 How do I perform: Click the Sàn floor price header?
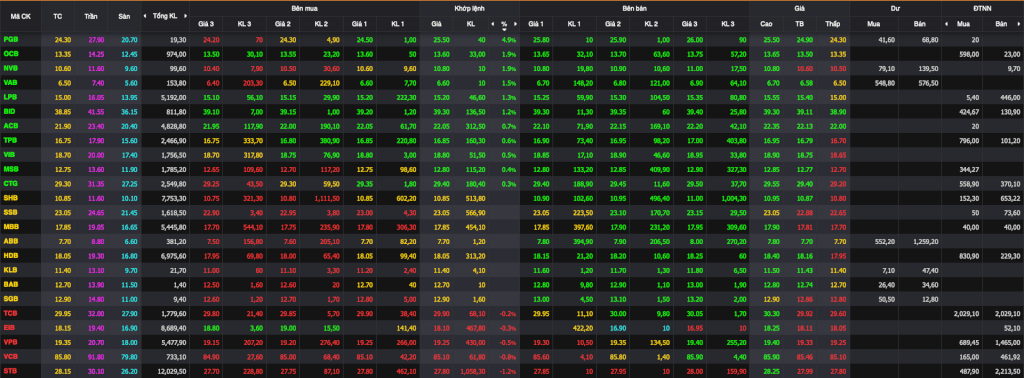[124, 16]
